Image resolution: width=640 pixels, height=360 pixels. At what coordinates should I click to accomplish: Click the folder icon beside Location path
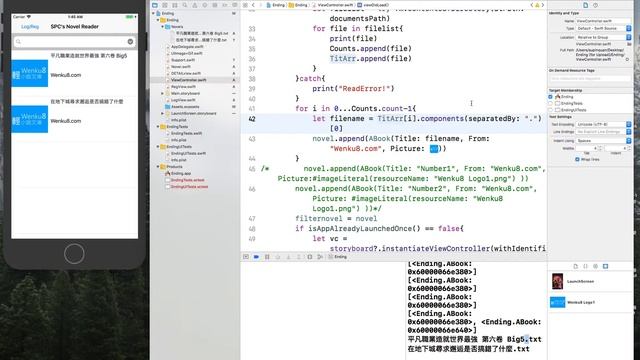629,44
